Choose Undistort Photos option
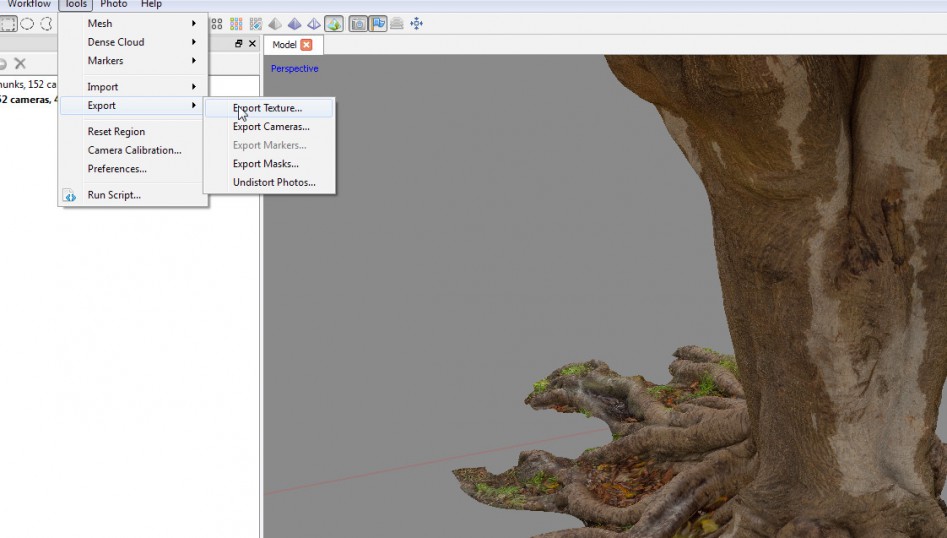The width and height of the screenshot is (947, 538). tap(269, 183)
